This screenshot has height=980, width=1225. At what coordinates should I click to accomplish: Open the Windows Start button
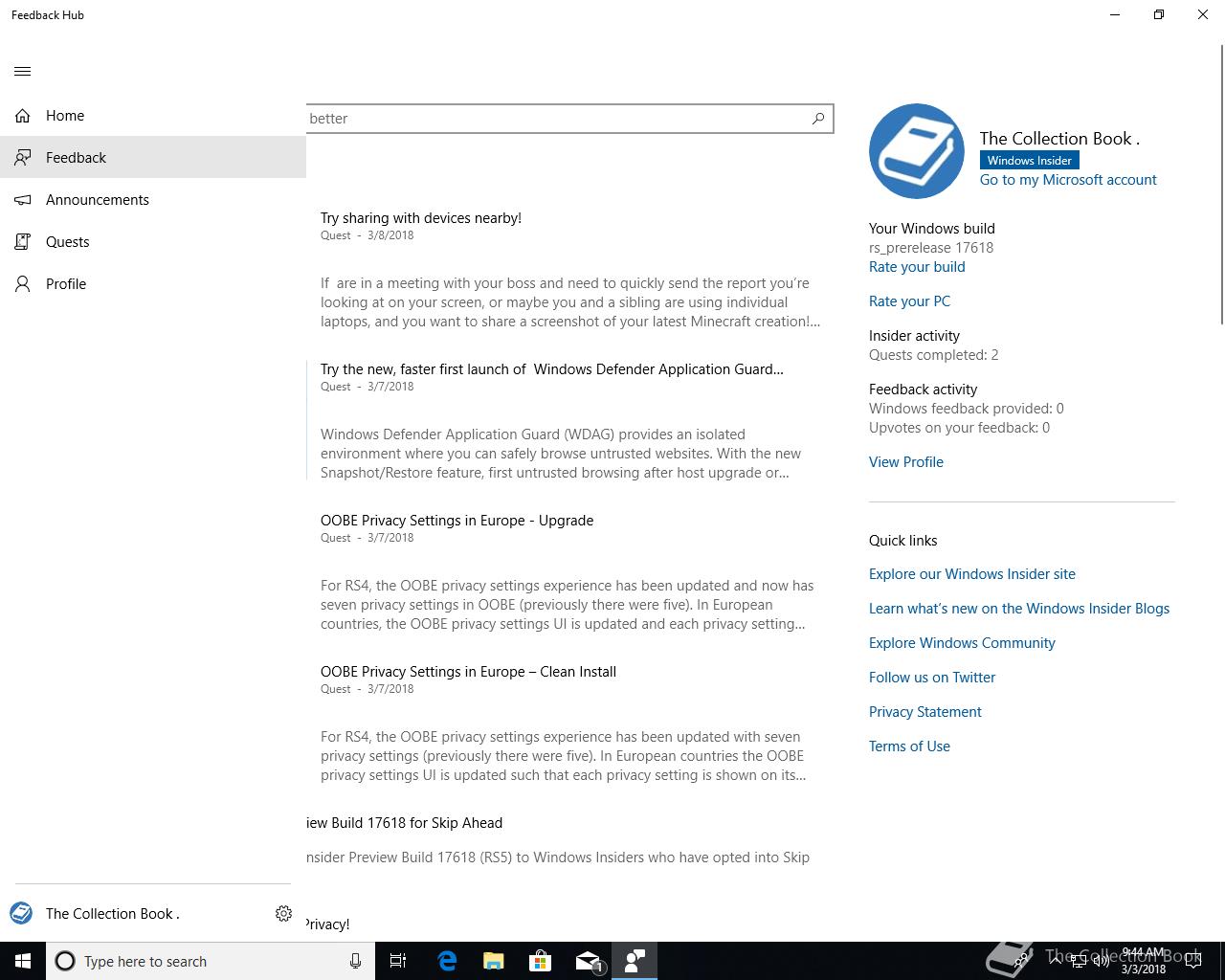pyautogui.click(x=23, y=961)
